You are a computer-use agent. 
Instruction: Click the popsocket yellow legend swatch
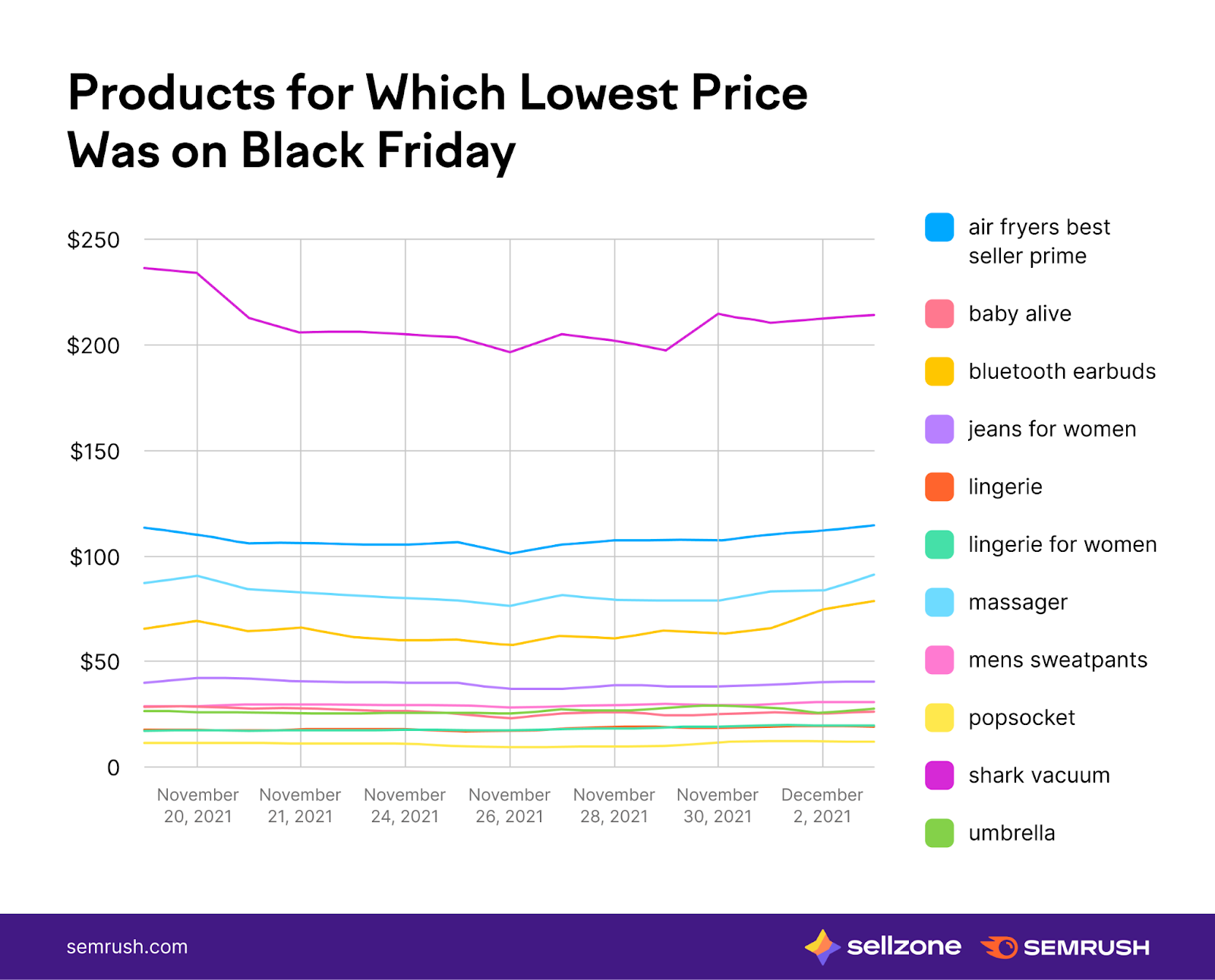pyautogui.click(x=939, y=717)
